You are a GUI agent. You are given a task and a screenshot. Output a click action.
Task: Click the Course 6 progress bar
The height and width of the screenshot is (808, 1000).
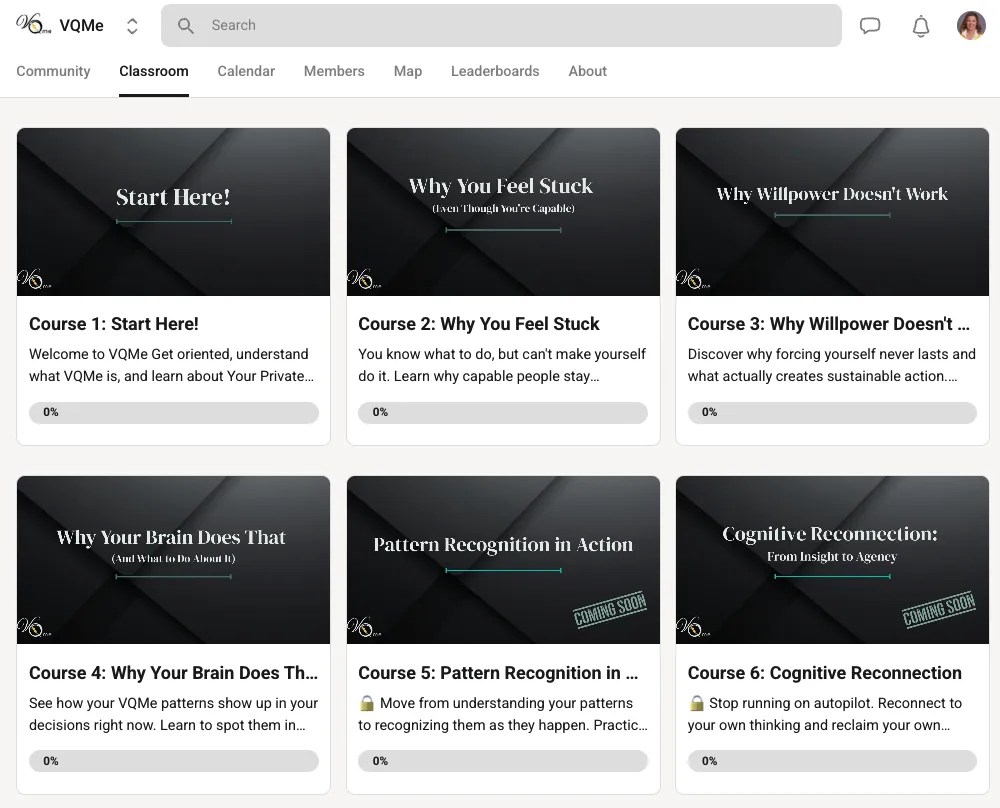tap(832, 761)
